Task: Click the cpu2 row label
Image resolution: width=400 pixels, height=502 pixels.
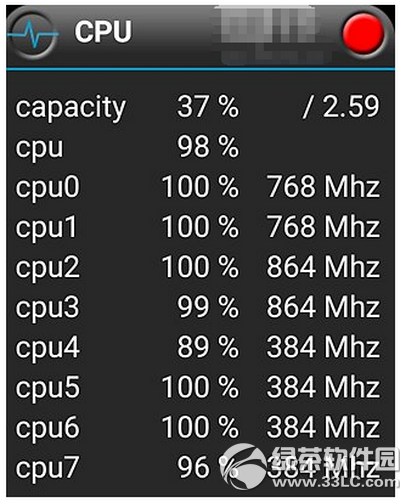Action: [x=48, y=268]
